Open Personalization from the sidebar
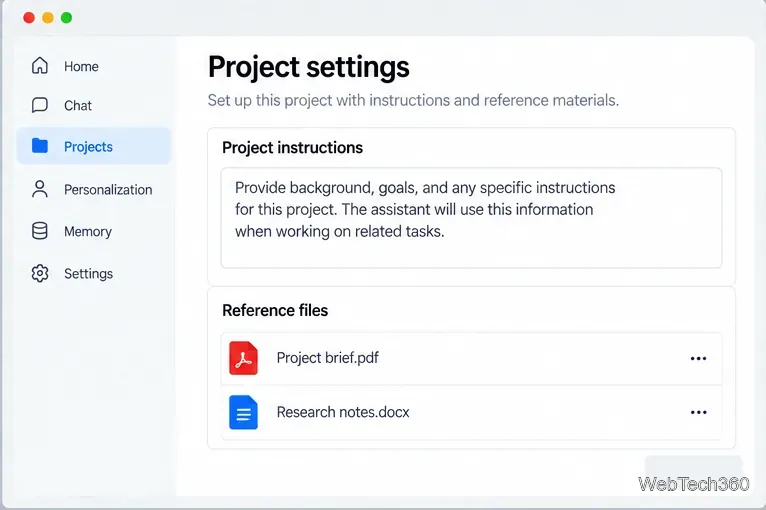Image resolution: width=766 pixels, height=510 pixels. point(108,190)
